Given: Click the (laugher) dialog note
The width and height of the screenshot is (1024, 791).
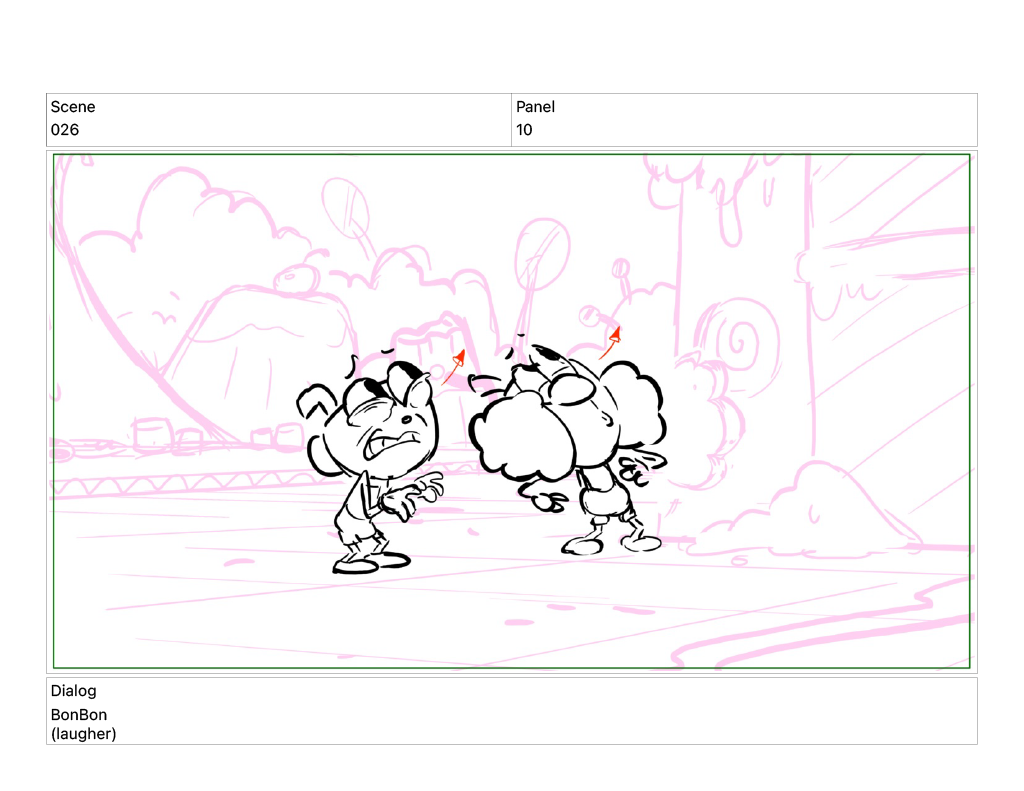Looking at the screenshot, I should [x=84, y=734].
